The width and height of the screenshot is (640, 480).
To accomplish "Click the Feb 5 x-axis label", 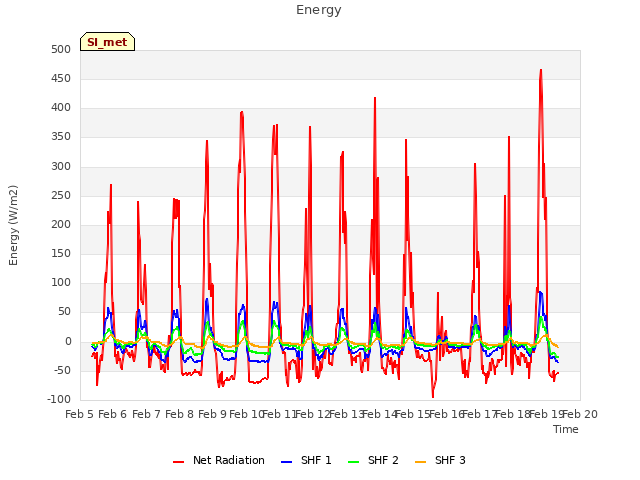I will (80, 415).
